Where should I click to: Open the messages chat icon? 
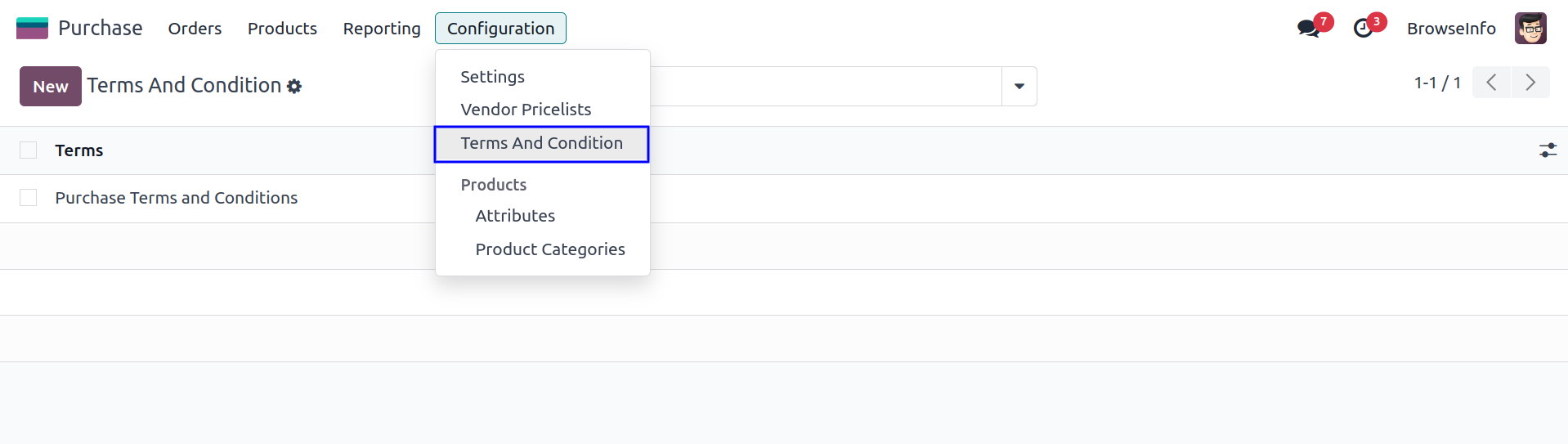(1308, 29)
